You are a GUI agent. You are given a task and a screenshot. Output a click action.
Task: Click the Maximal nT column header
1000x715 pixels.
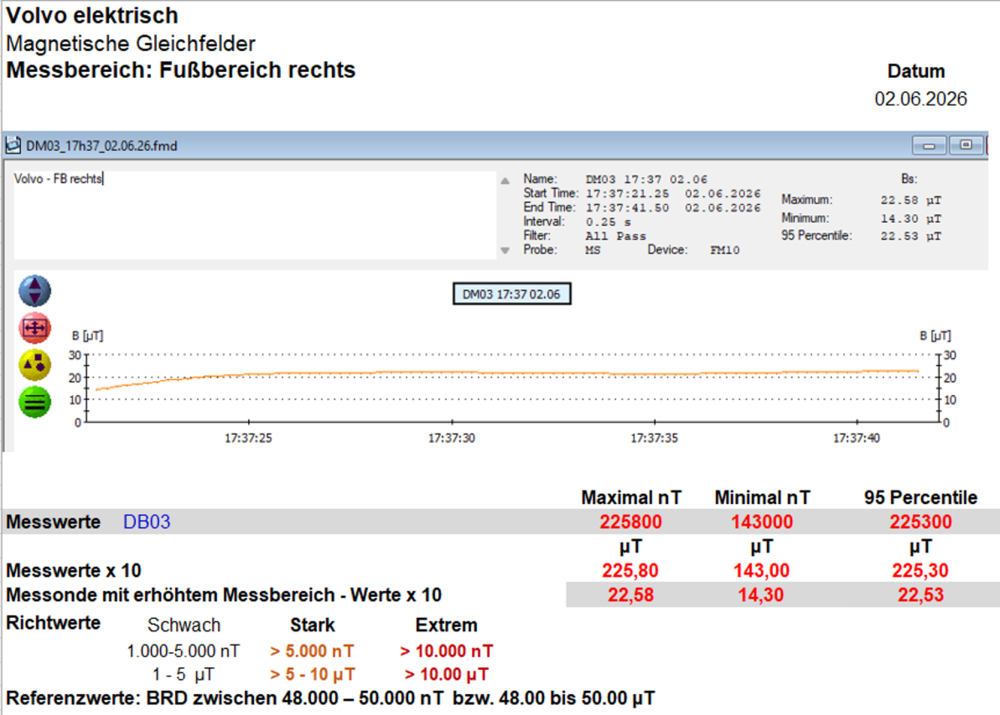631,498
